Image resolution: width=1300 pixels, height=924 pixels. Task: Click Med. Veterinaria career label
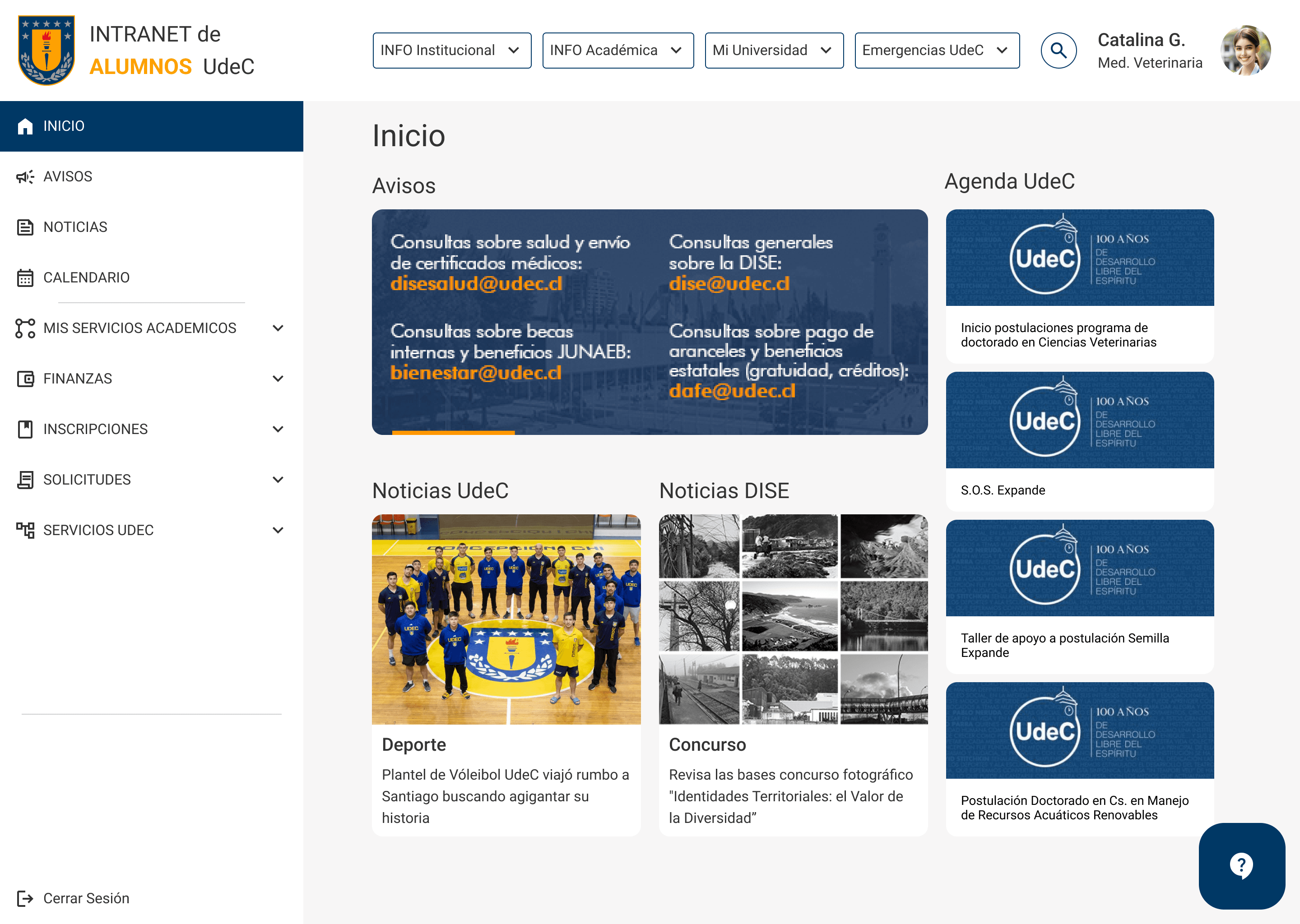coord(1150,63)
